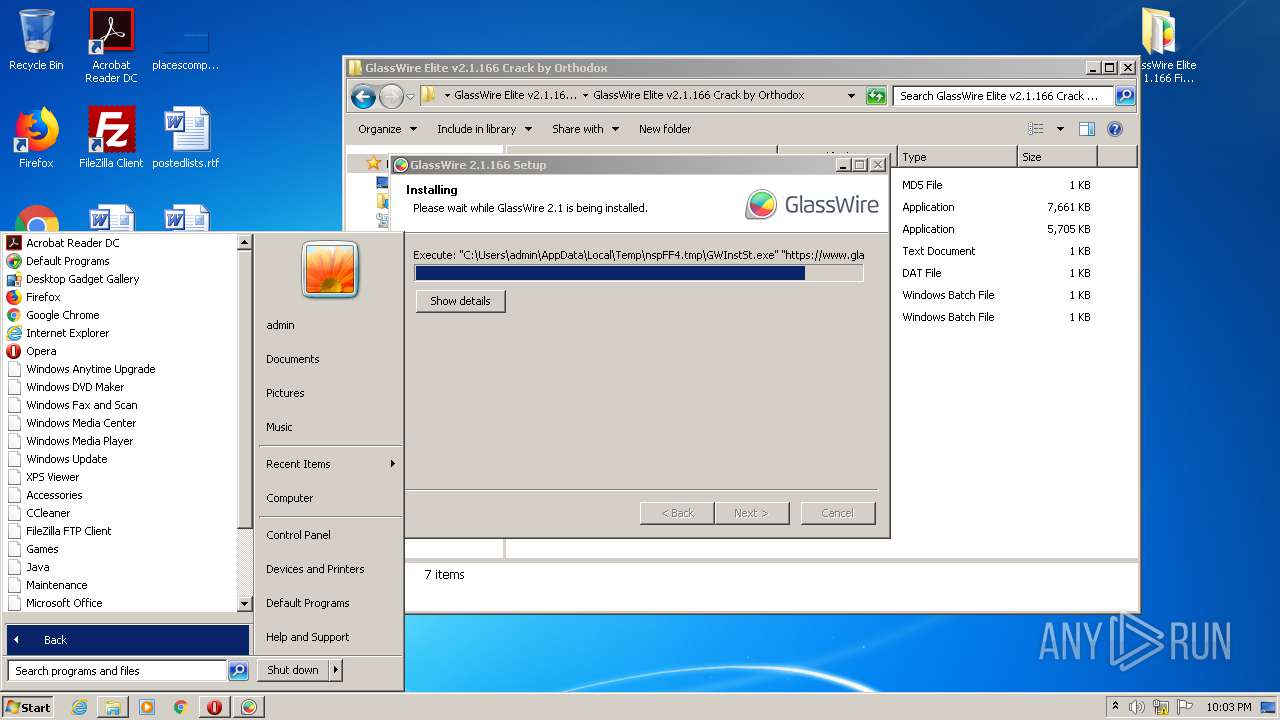Click GlassWire setup taskbar icon
Screen dimensions: 1280x720
[249, 707]
